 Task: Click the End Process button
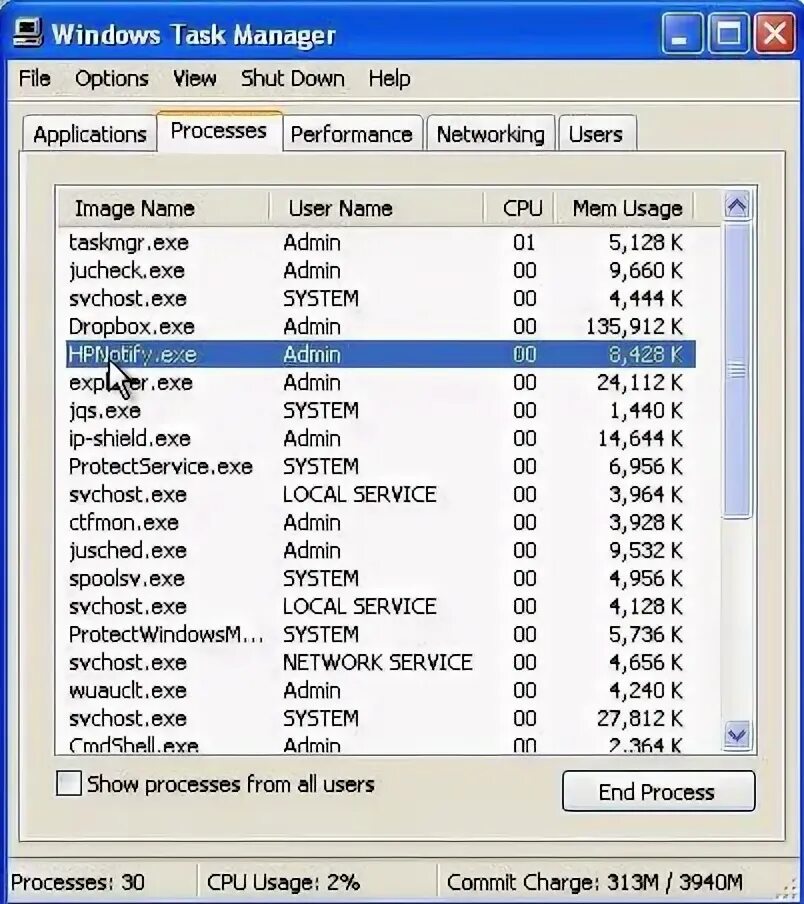click(x=658, y=792)
